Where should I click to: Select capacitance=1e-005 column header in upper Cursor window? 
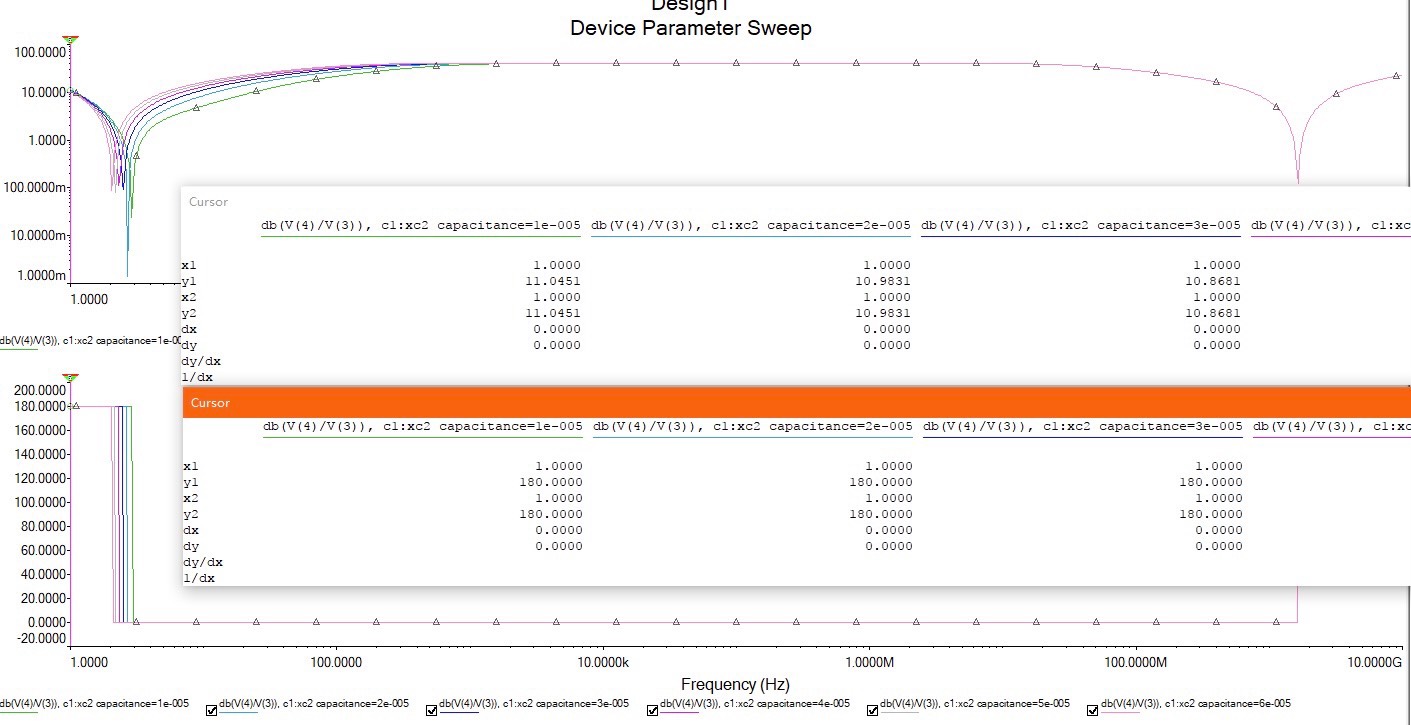421,225
